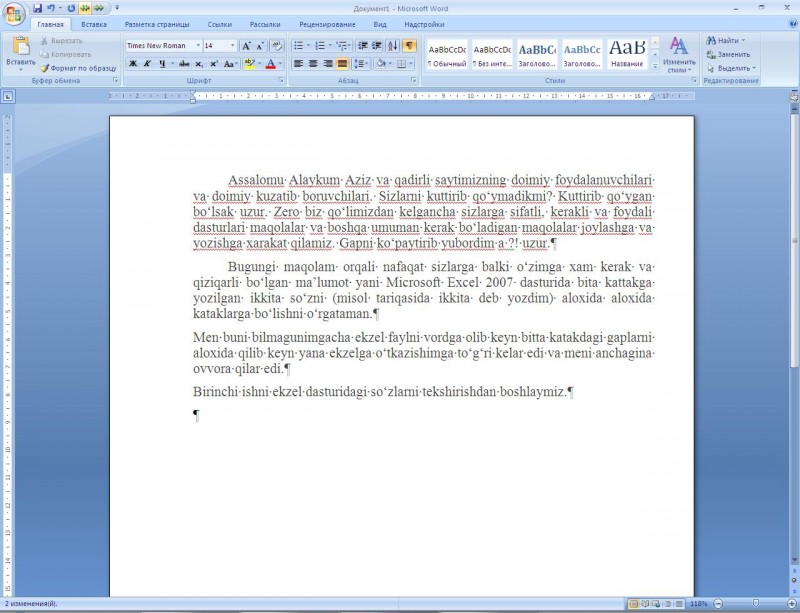Clear formatting with the eraser icon
Image resolution: width=800 pixels, height=613 pixels.
click(277, 46)
